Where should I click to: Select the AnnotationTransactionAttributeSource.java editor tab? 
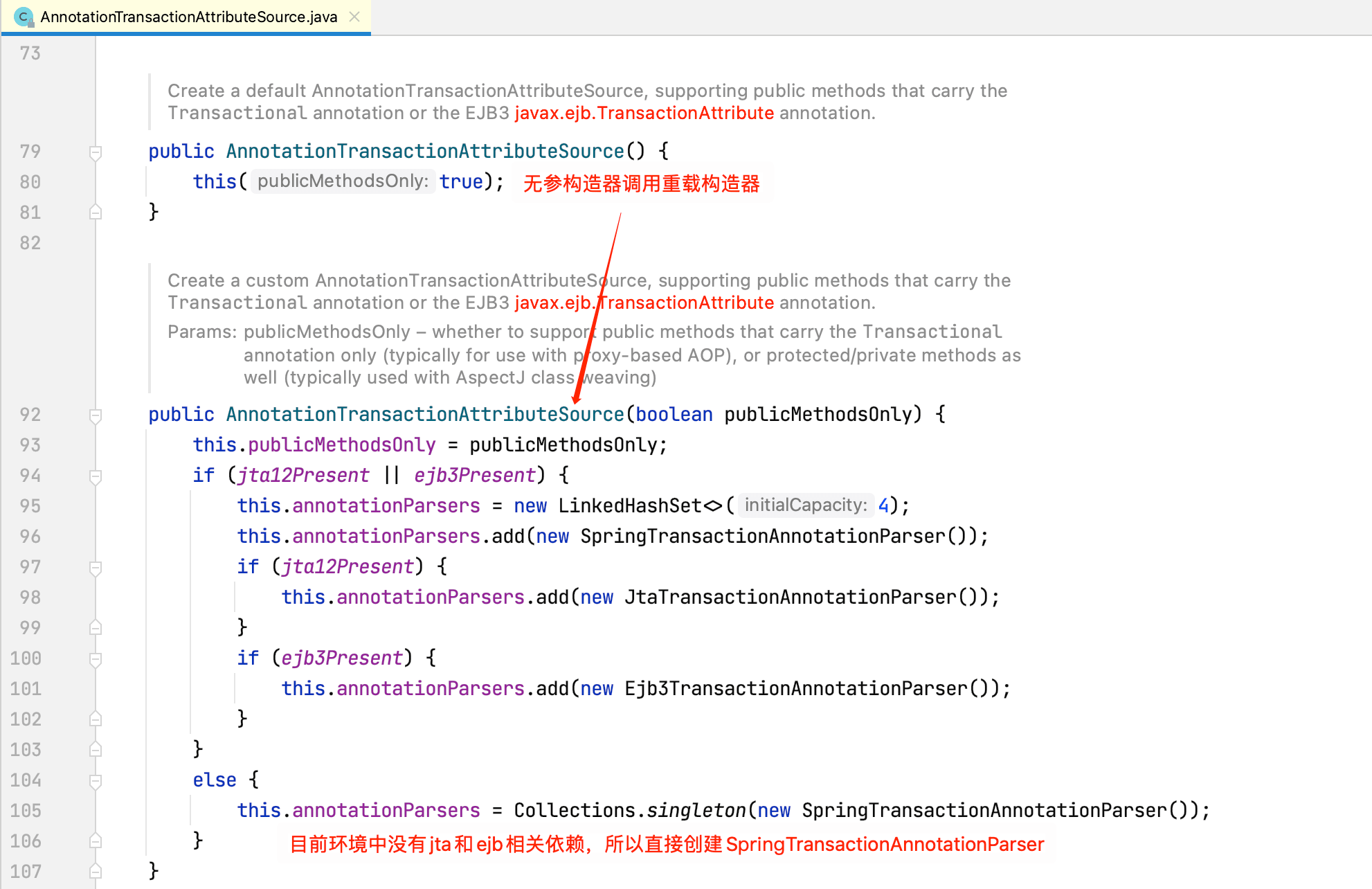pyautogui.click(x=188, y=17)
